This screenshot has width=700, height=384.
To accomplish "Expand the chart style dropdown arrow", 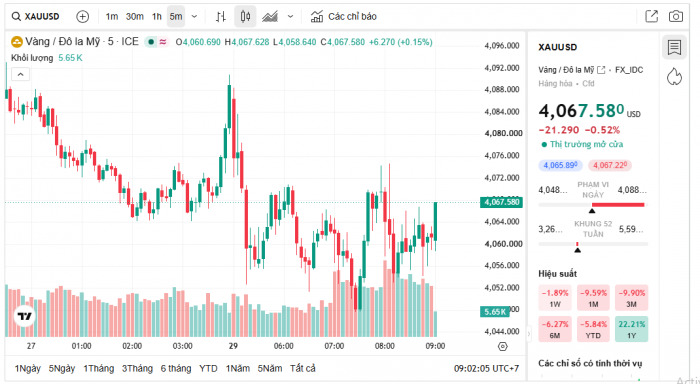I will tap(291, 17).
